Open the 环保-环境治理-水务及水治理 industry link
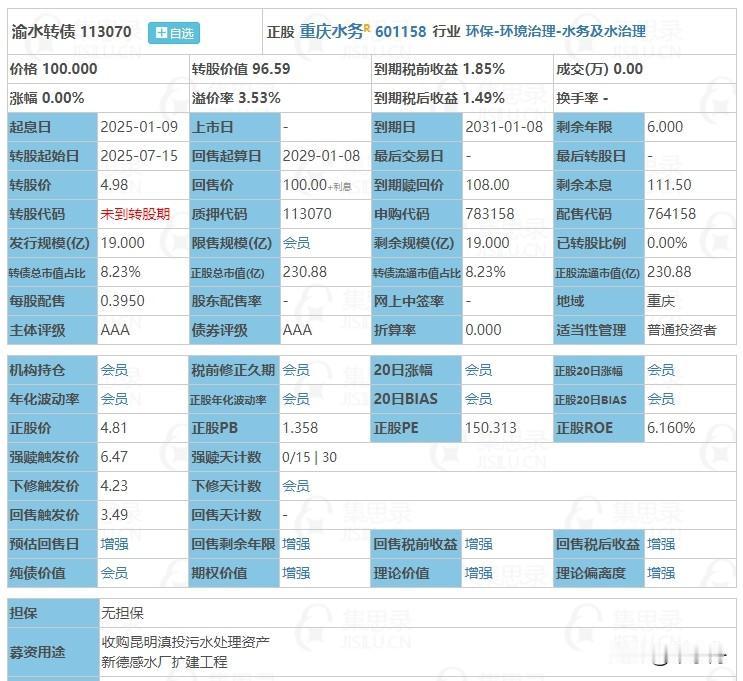Viewport: 743px width, 681px height. (x=556, y=31)
